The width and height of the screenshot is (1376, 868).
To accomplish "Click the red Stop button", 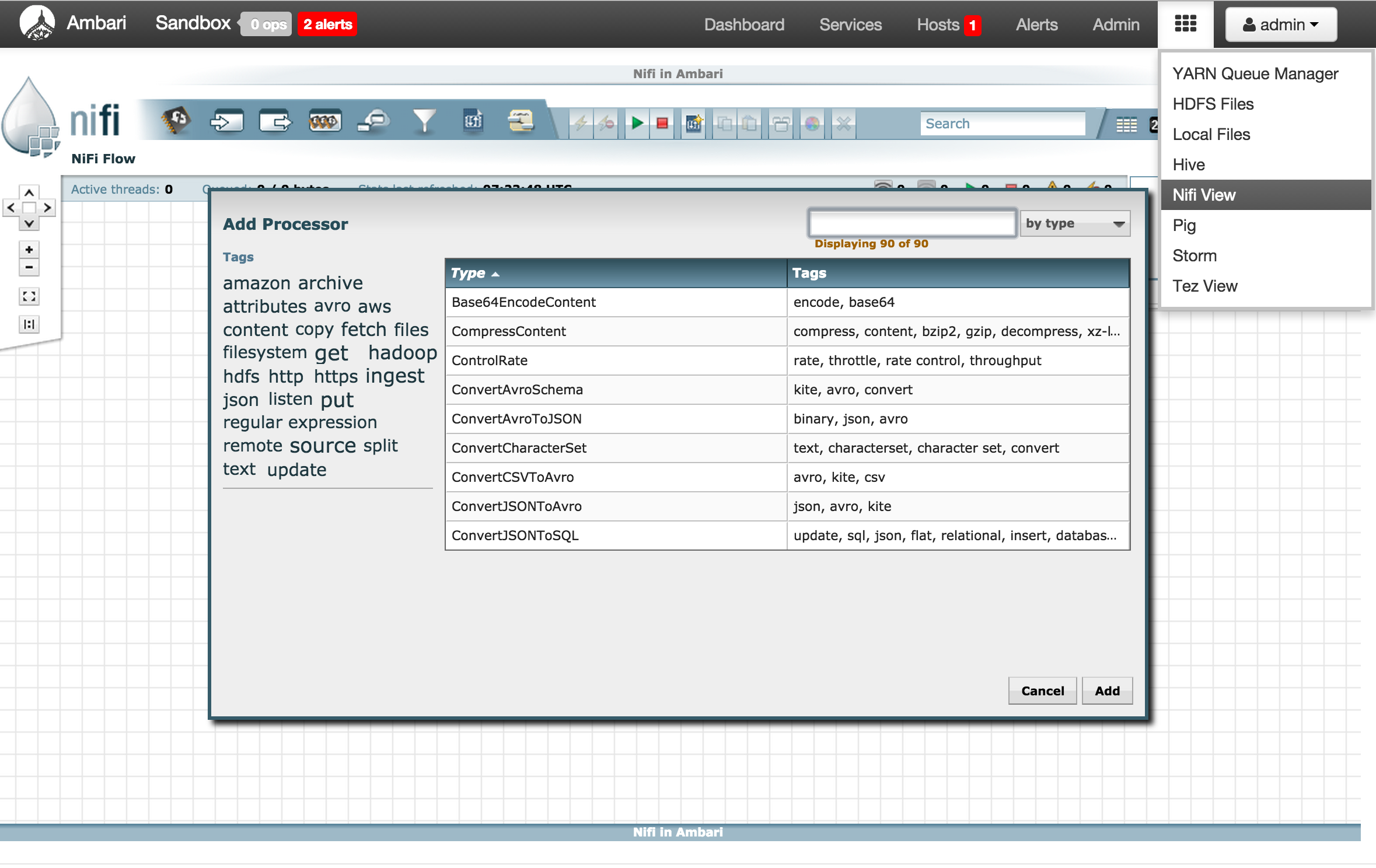I will pyautogui.click(x=662, y=123).
